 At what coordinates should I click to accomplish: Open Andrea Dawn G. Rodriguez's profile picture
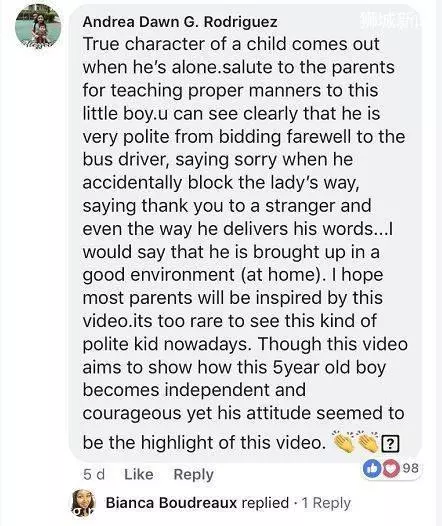(x=38, y=27)
